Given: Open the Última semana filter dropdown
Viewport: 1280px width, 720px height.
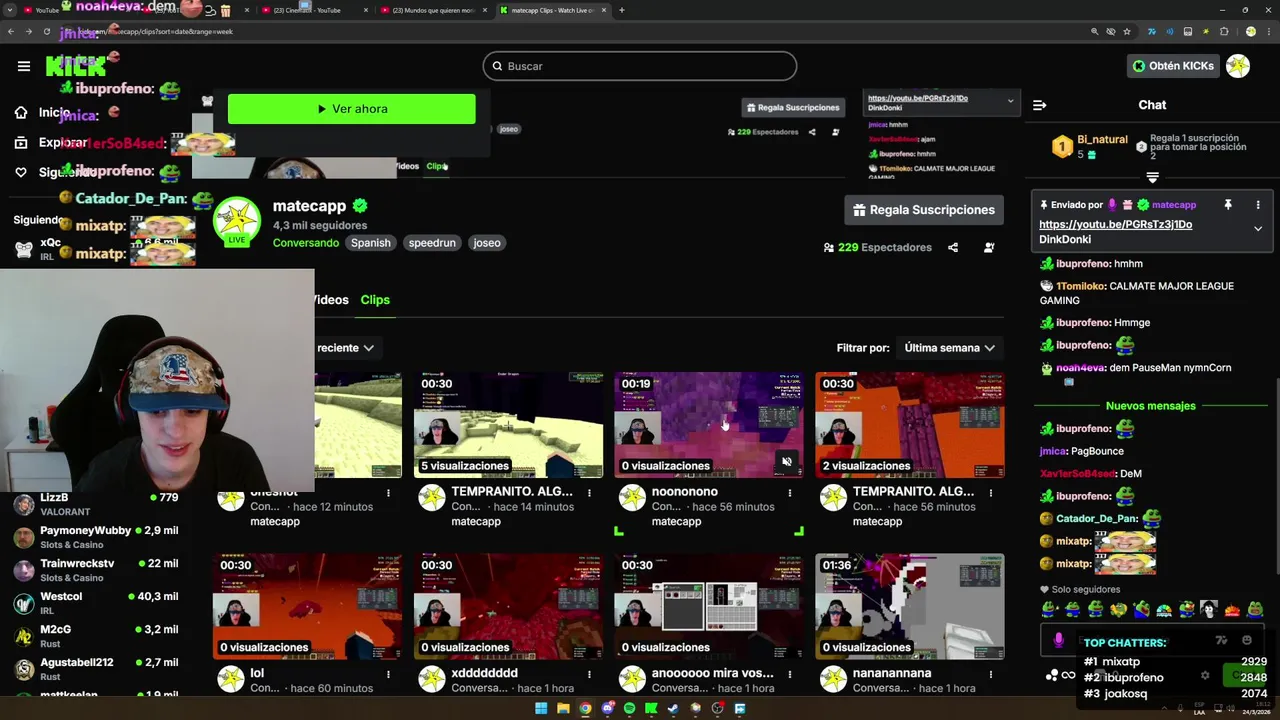Looking at the screenshot, I should (949, 348).
